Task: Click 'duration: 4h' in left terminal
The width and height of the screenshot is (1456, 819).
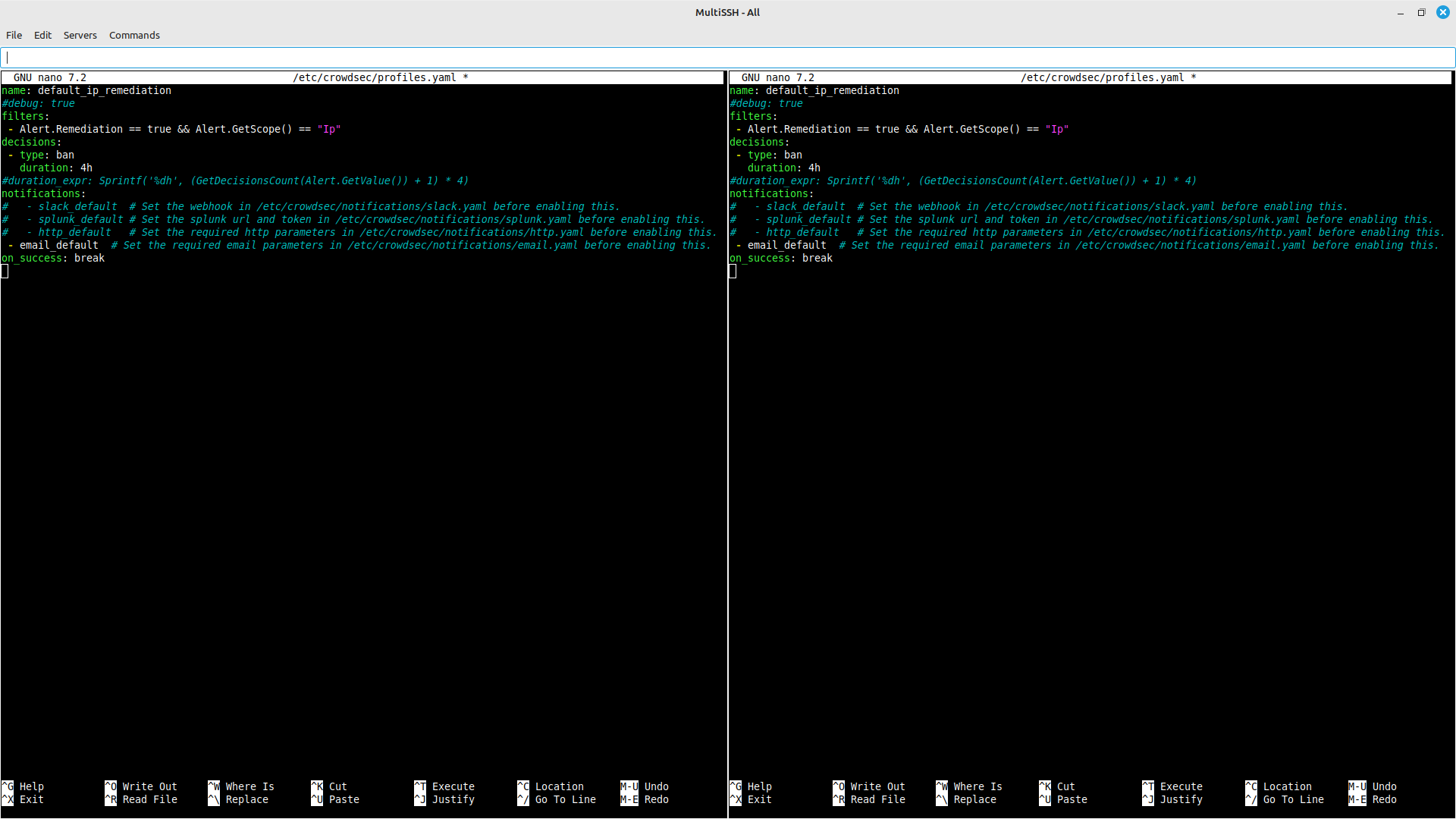Action: pos(56,168)
